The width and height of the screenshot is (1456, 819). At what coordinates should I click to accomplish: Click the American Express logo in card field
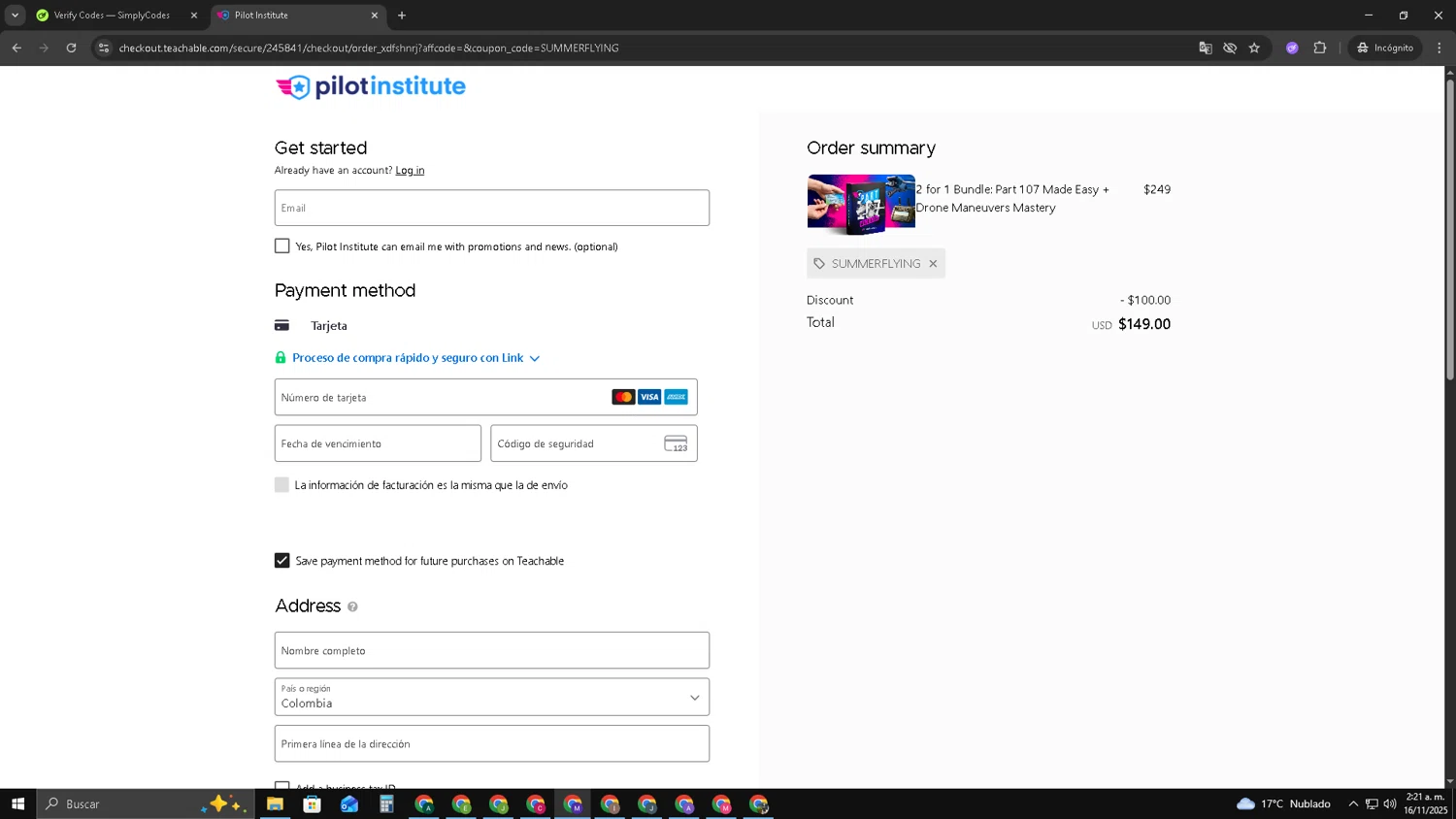pos(676,397)
